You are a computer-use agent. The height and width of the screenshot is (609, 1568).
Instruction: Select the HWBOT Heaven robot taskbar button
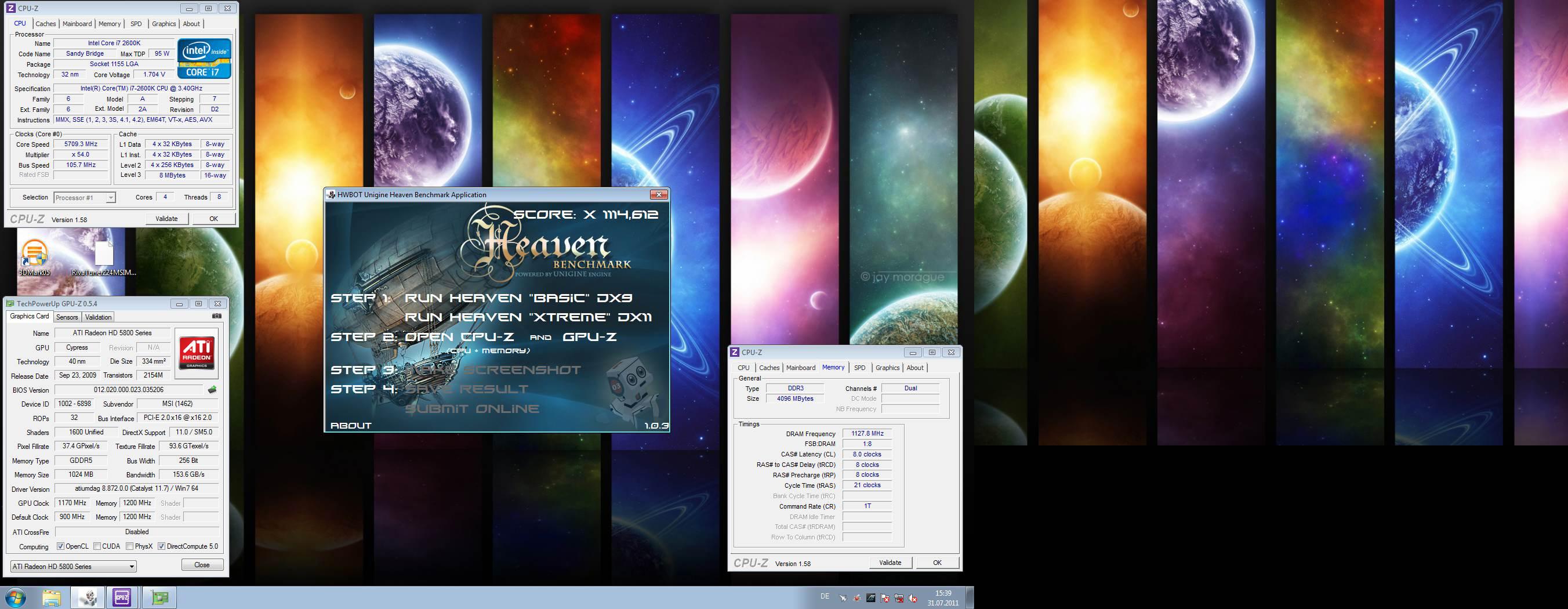[88, 598]
